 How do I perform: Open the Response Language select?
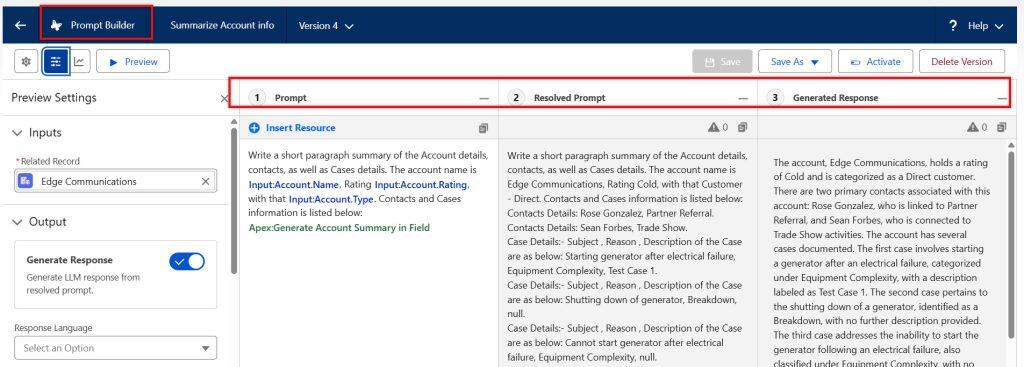[x=116, y=348]
